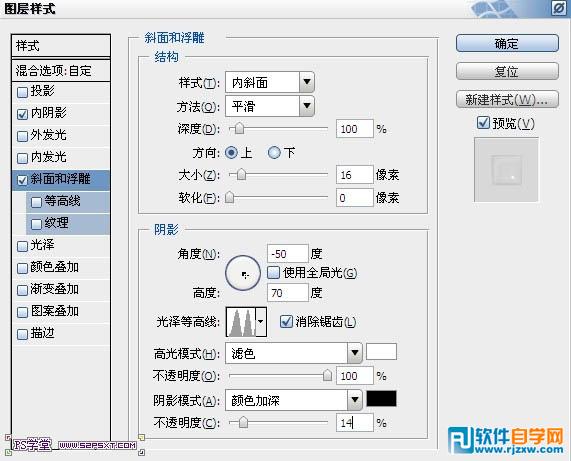Enable the 投影 drop shadow checkbox
This screenshot has height=461, width=571.
click(23, 92)
